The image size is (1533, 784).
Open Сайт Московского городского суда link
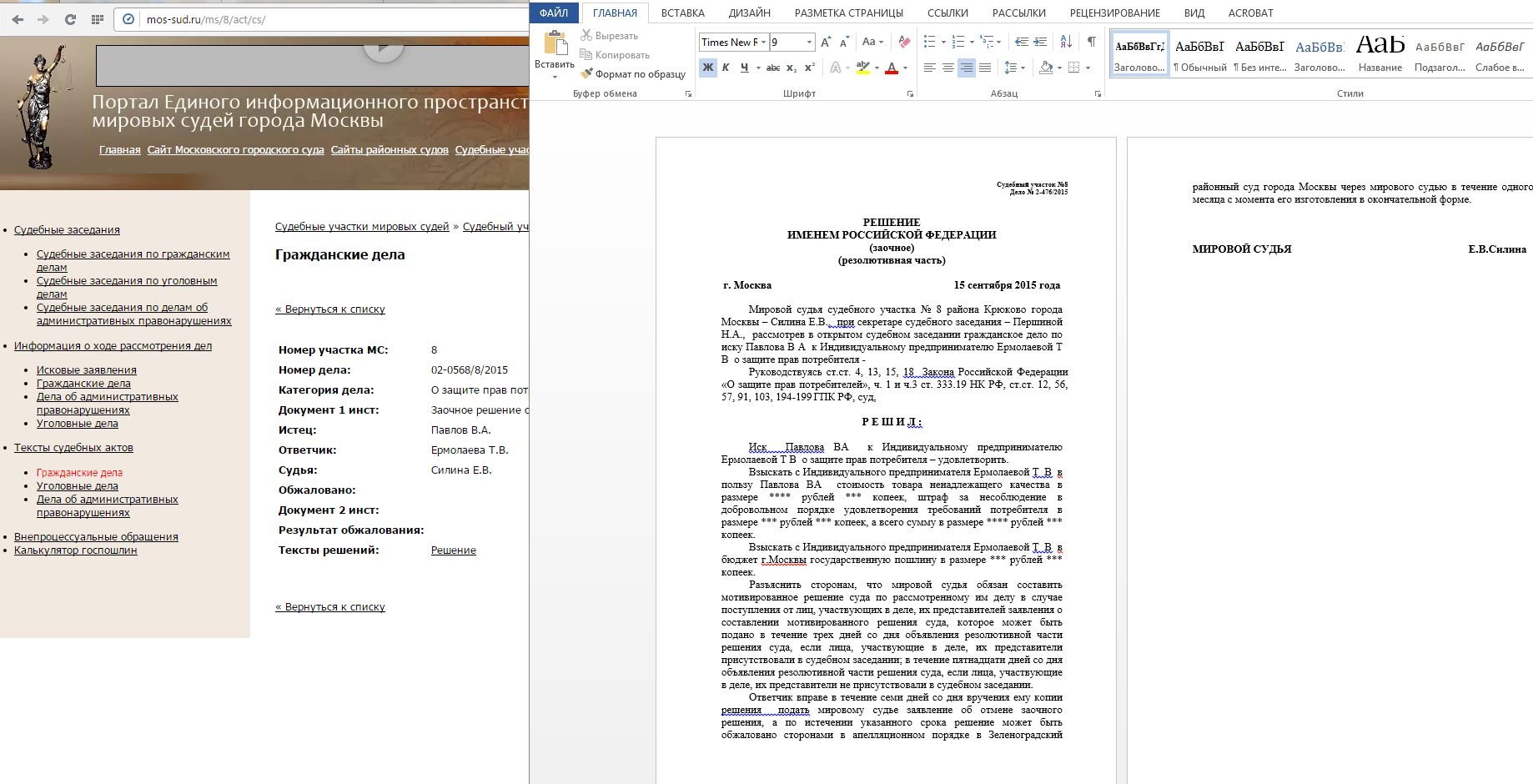point(236,150)
